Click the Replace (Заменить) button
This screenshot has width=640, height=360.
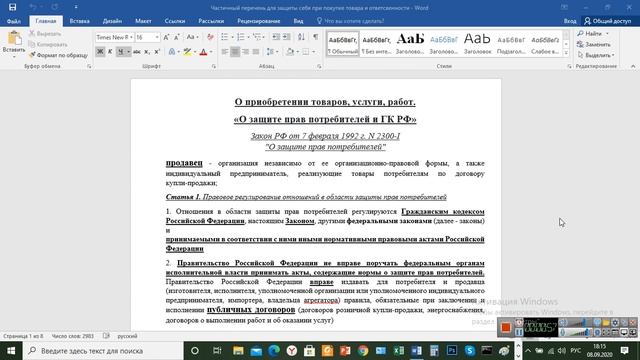point(594,44)
